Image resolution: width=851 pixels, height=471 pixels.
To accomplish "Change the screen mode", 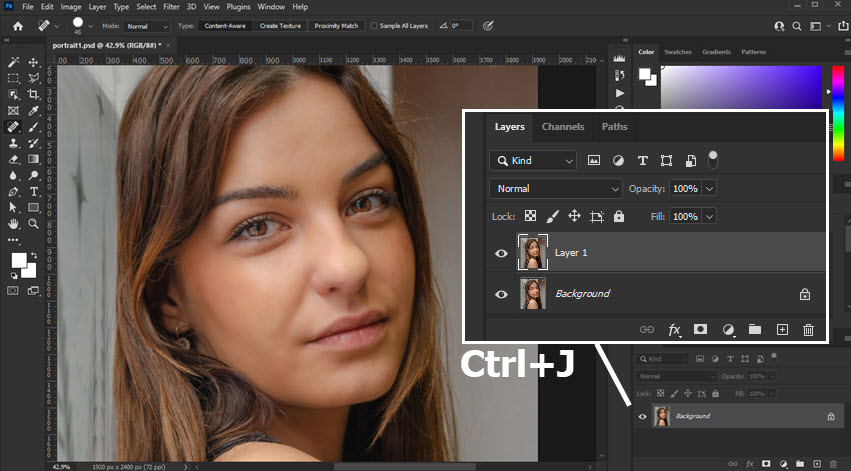I will pos(34,291).
